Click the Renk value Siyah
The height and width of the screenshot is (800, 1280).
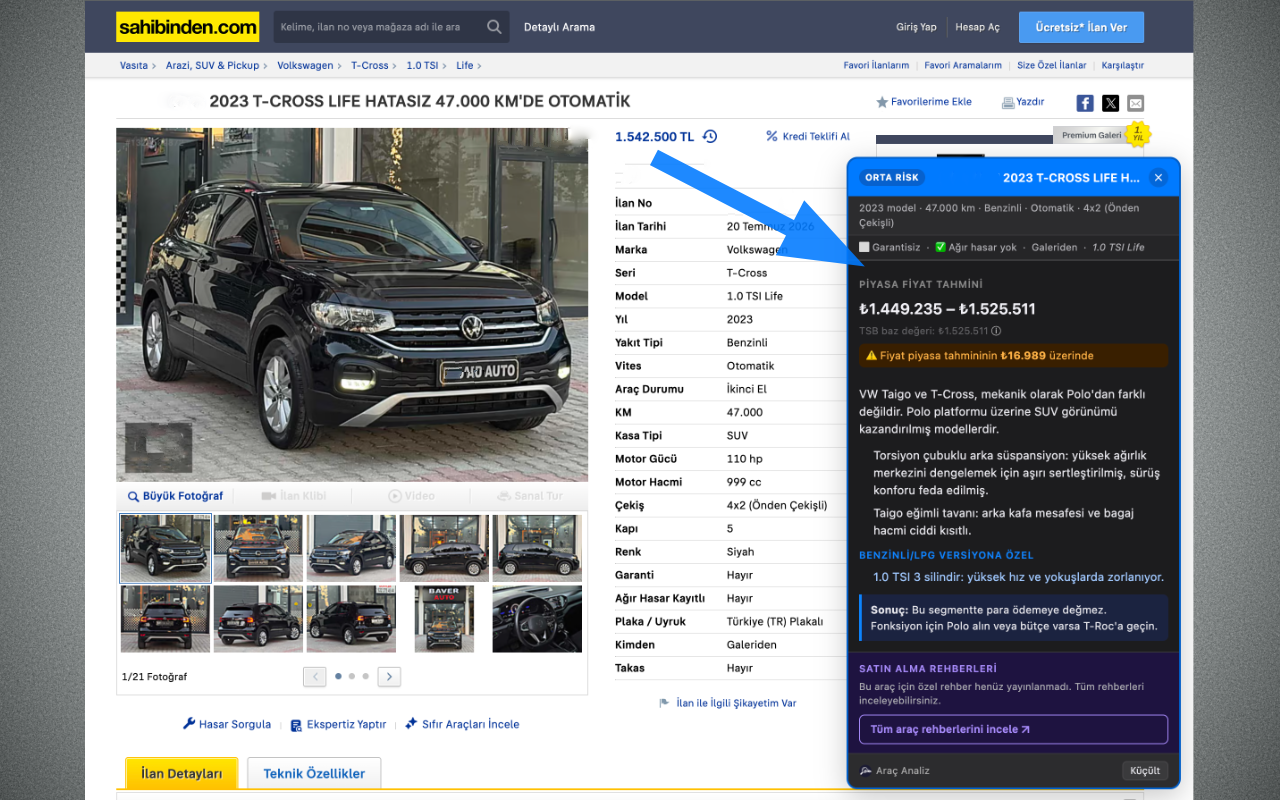tap(741, 552)
